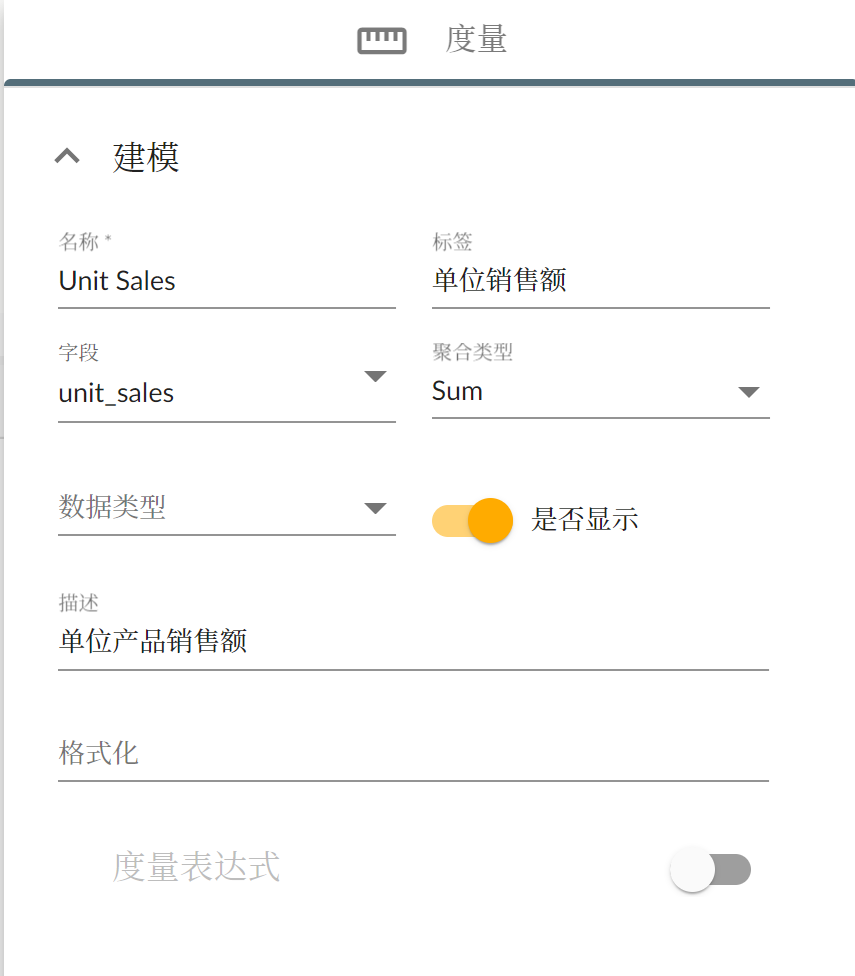Click the 度量表达式 label text

click(x=196, y=867)
